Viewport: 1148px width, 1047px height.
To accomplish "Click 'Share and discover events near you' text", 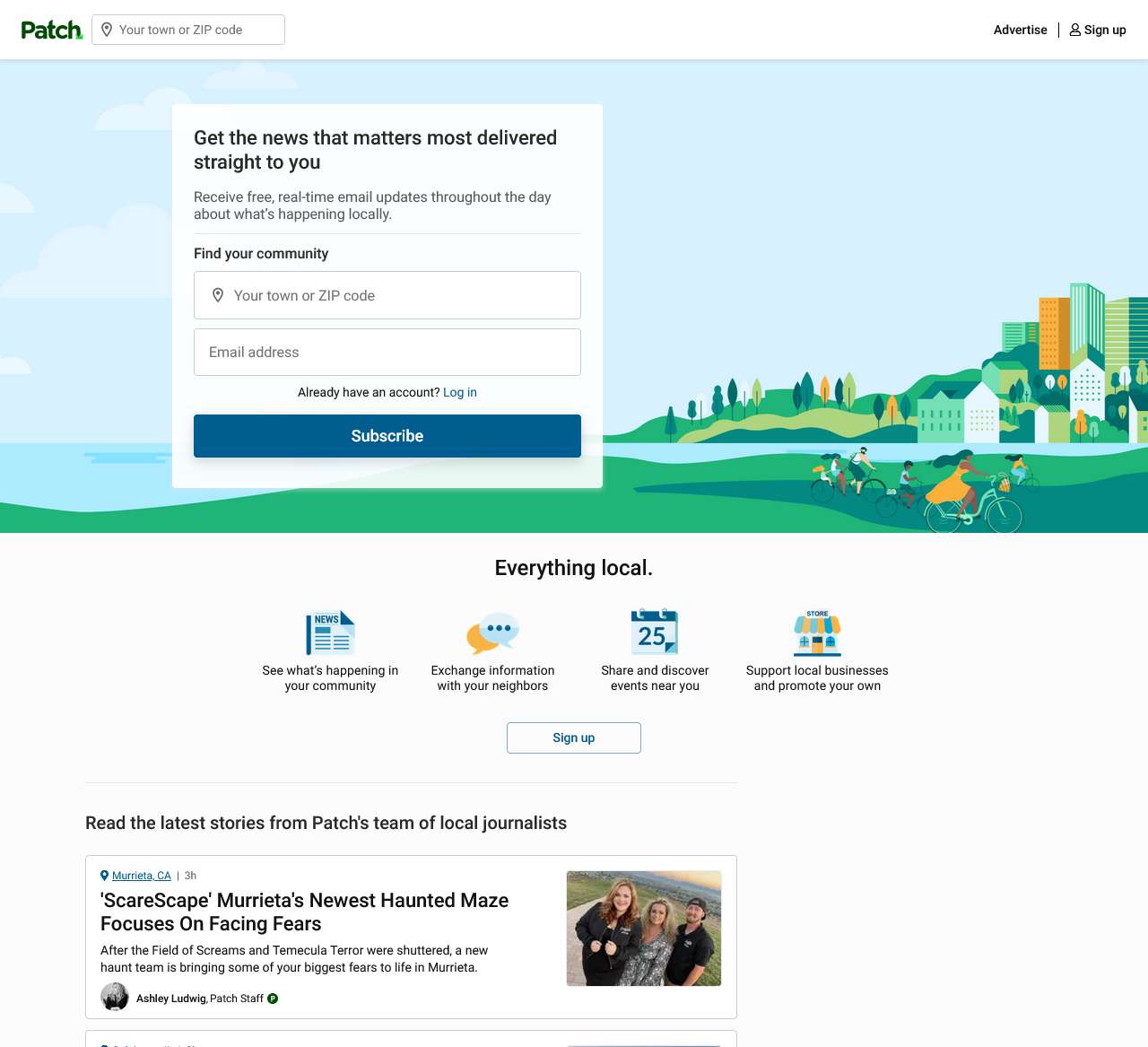I will tap(655, 678).
